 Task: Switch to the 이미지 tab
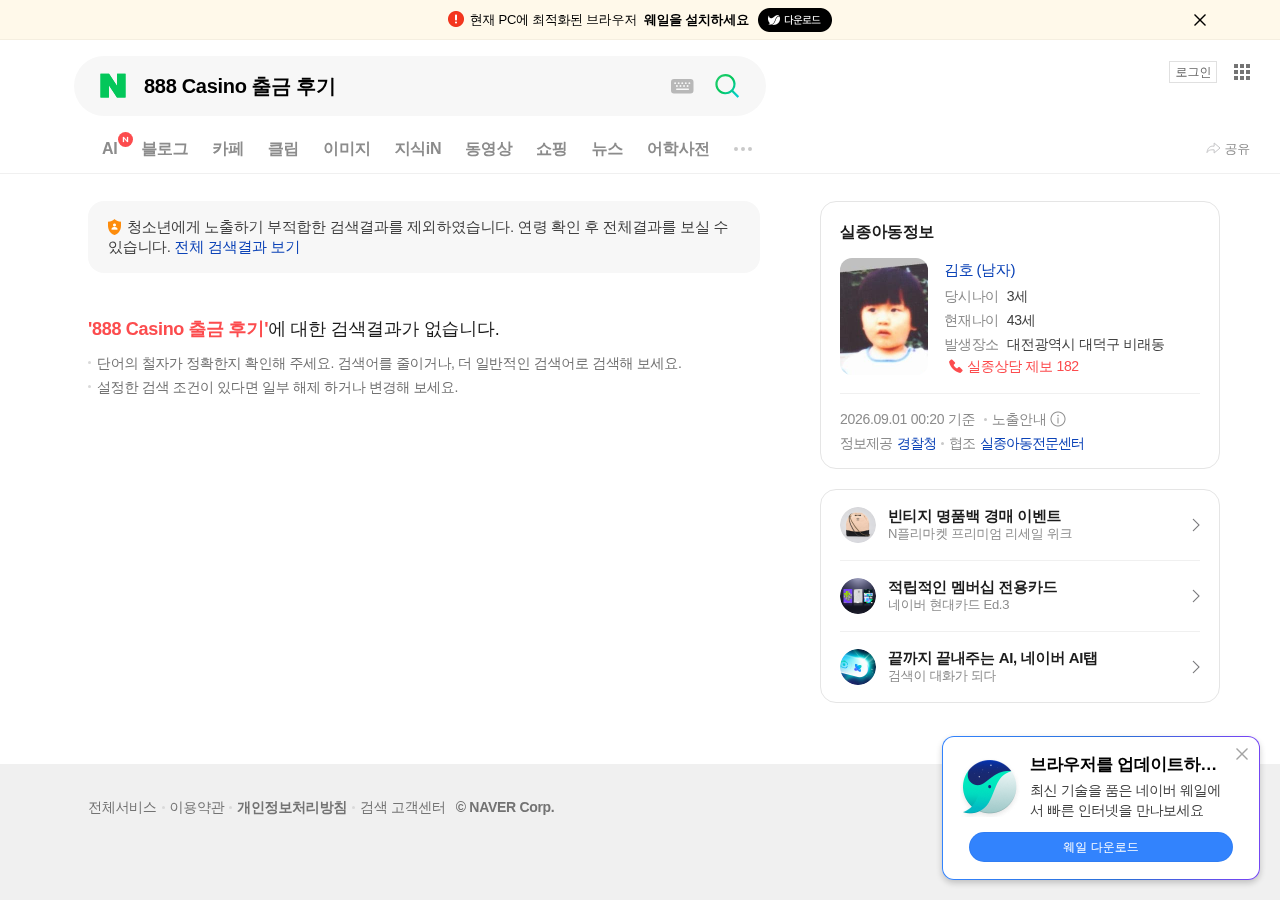(x=347, y=149)
